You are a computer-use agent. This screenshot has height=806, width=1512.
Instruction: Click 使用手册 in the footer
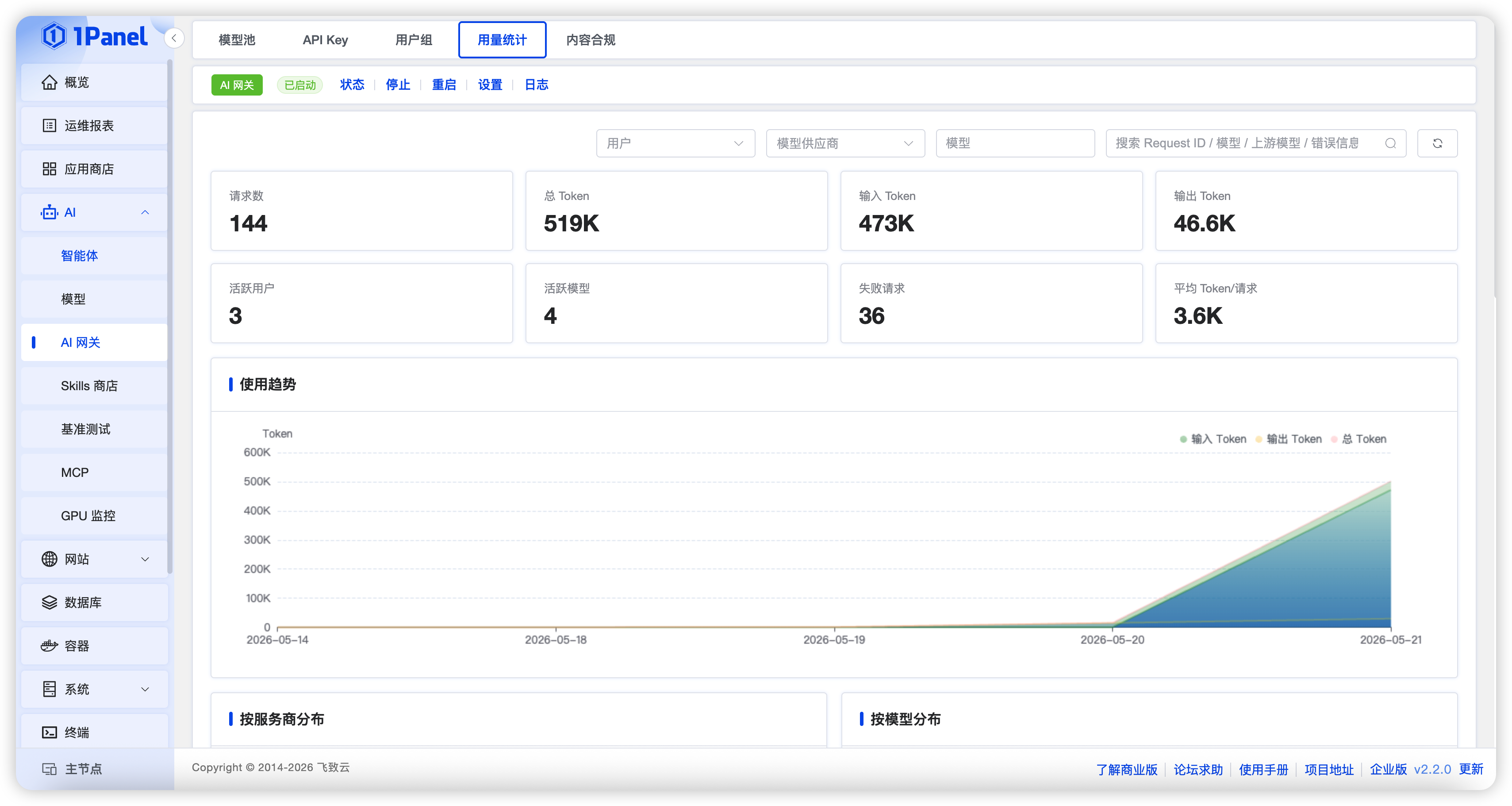[1264, 769]
